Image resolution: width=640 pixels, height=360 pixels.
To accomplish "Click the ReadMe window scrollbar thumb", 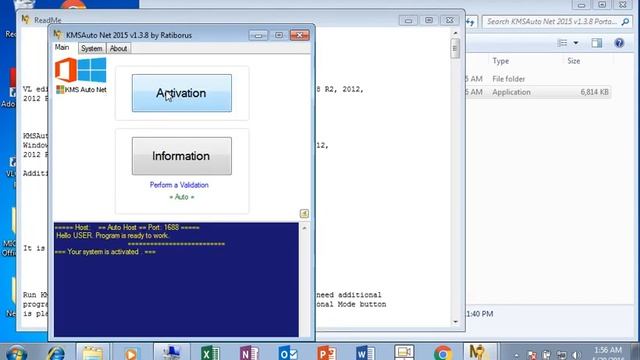I will click(x=455, y=48).
